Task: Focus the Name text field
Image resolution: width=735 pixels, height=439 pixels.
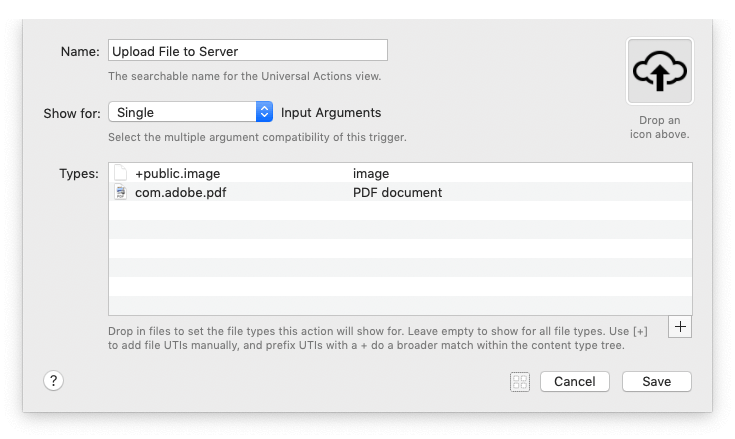Action: (x=247, y=50)
